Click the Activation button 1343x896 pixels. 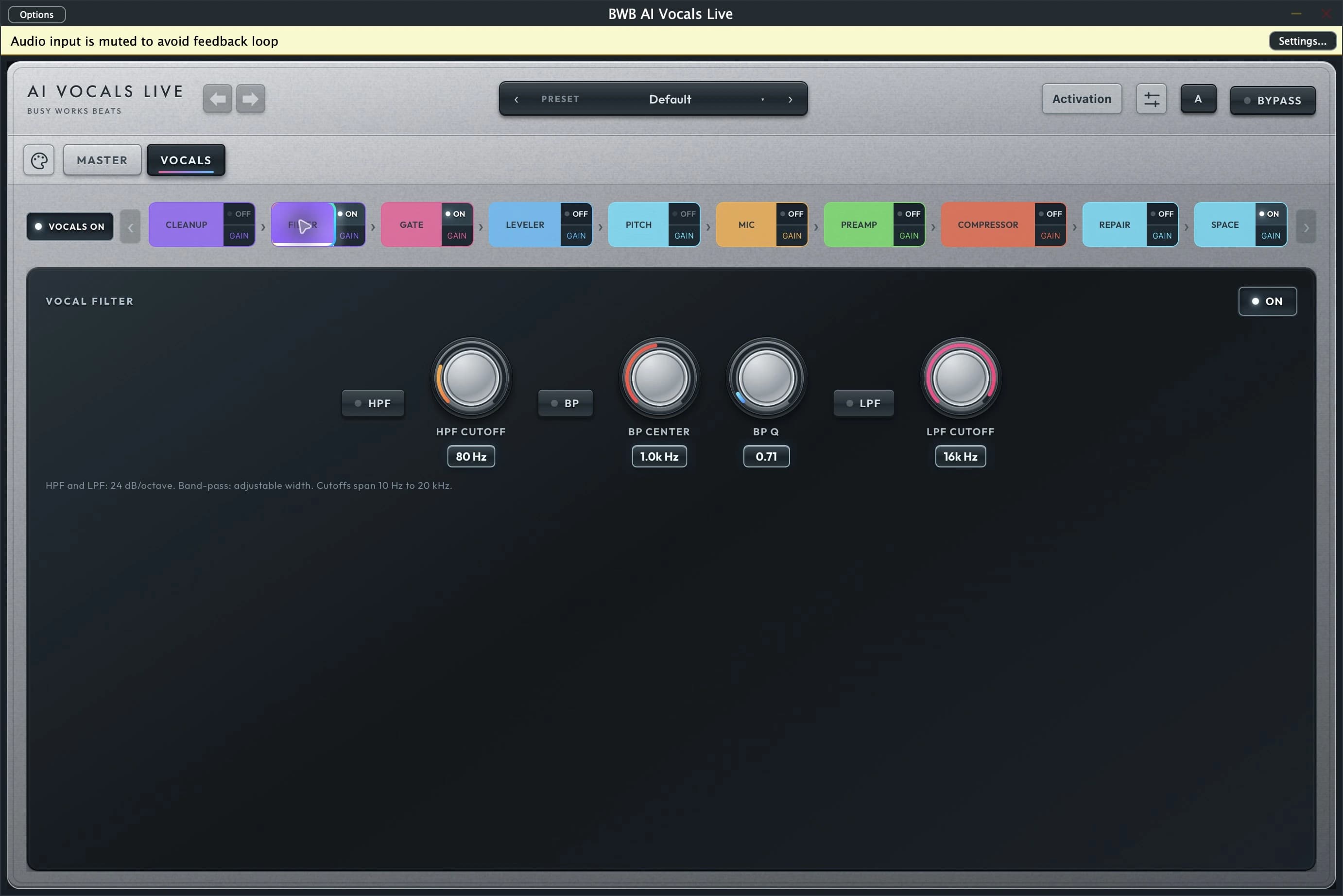pyautogui.click(x=1082, y=99)
